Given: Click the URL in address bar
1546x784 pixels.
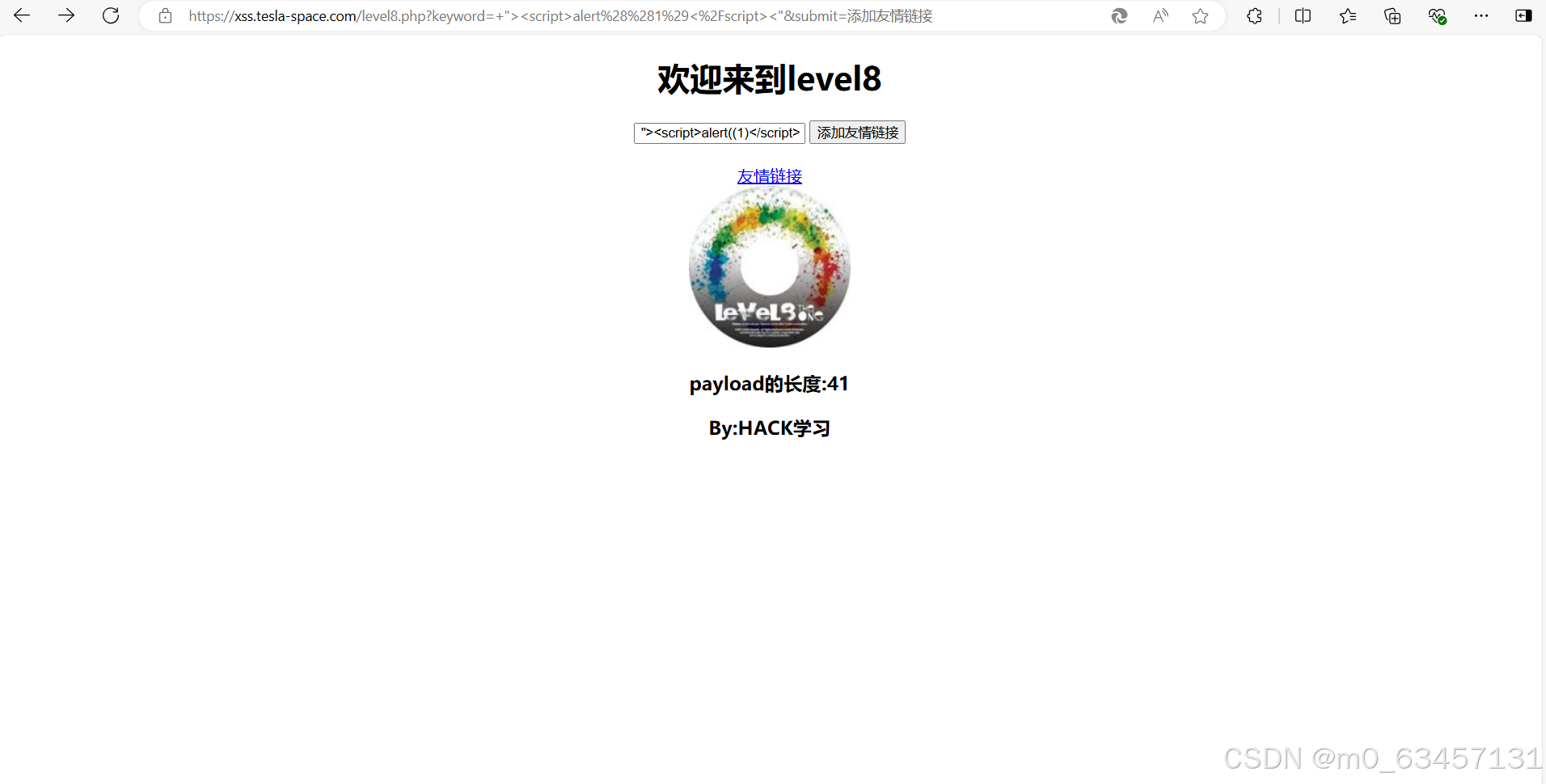Looking at the screenshot, I should pos(560,16).
